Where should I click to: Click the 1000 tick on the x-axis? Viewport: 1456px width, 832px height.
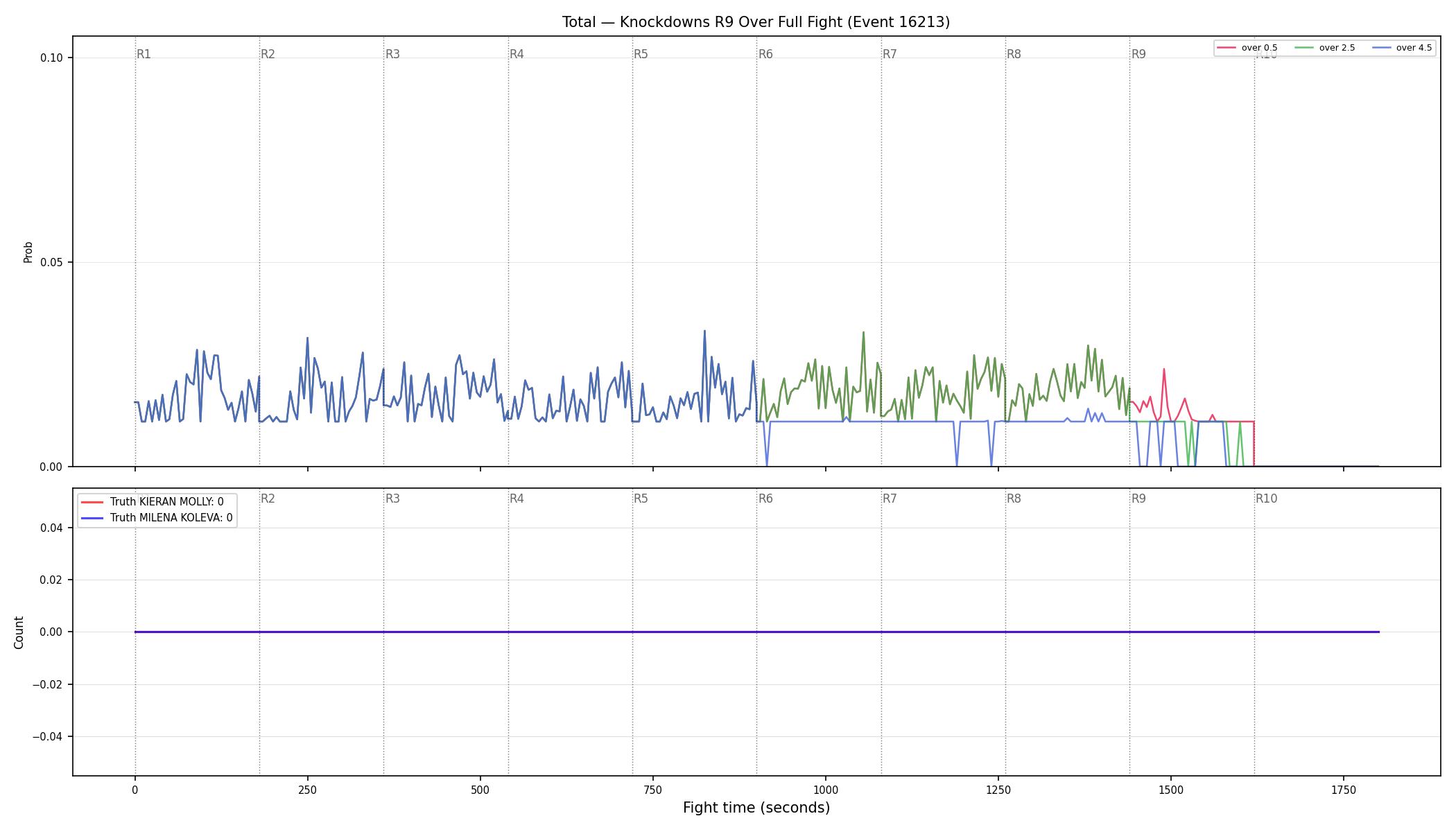(825, 790)
